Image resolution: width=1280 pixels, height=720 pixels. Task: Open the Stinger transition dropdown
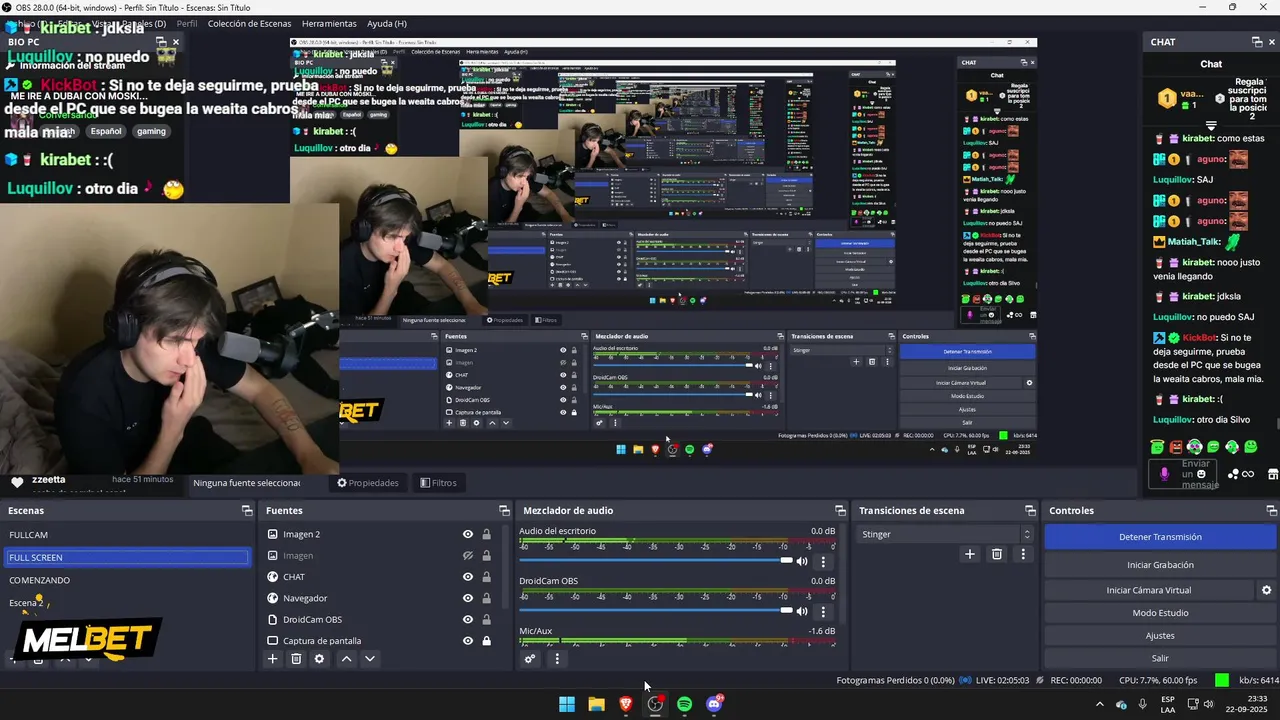point(944,534)
